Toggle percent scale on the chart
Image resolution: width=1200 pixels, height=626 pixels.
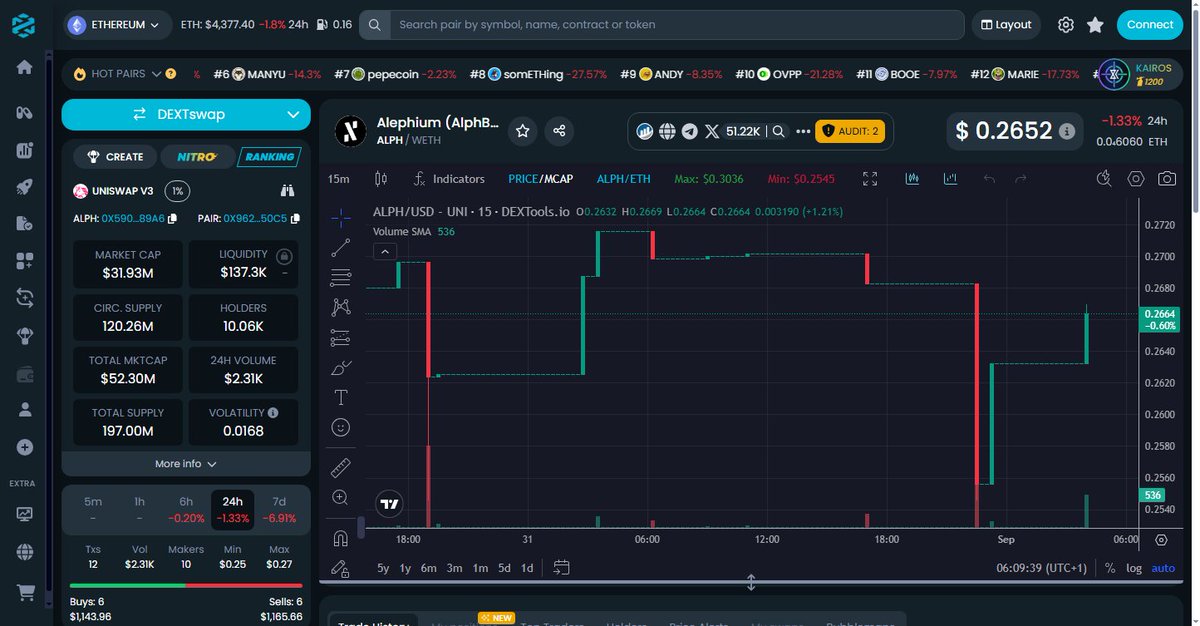[x=1110, y=568]
